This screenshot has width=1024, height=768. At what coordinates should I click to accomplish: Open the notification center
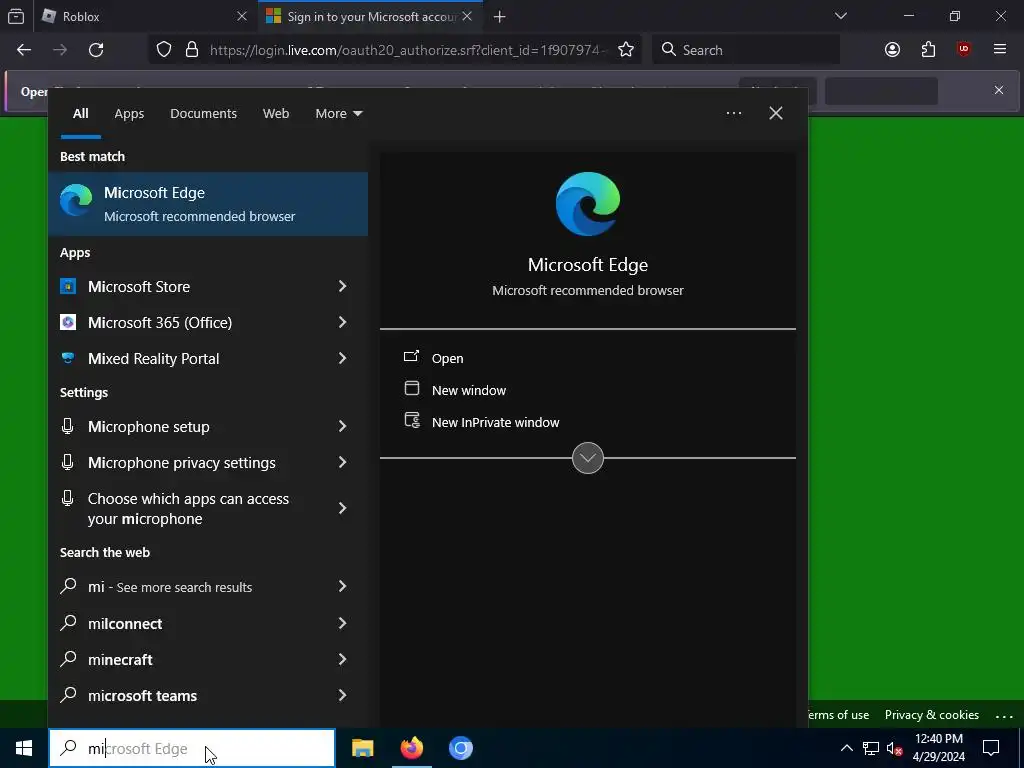tap(991, 748)
